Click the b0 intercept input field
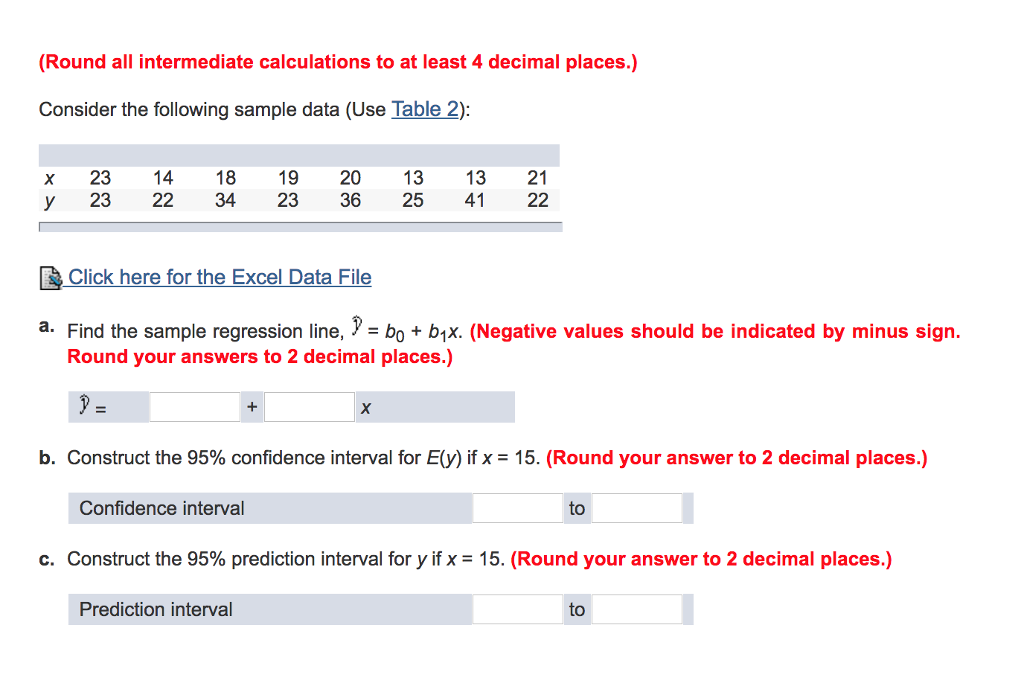 coord(194,406)
